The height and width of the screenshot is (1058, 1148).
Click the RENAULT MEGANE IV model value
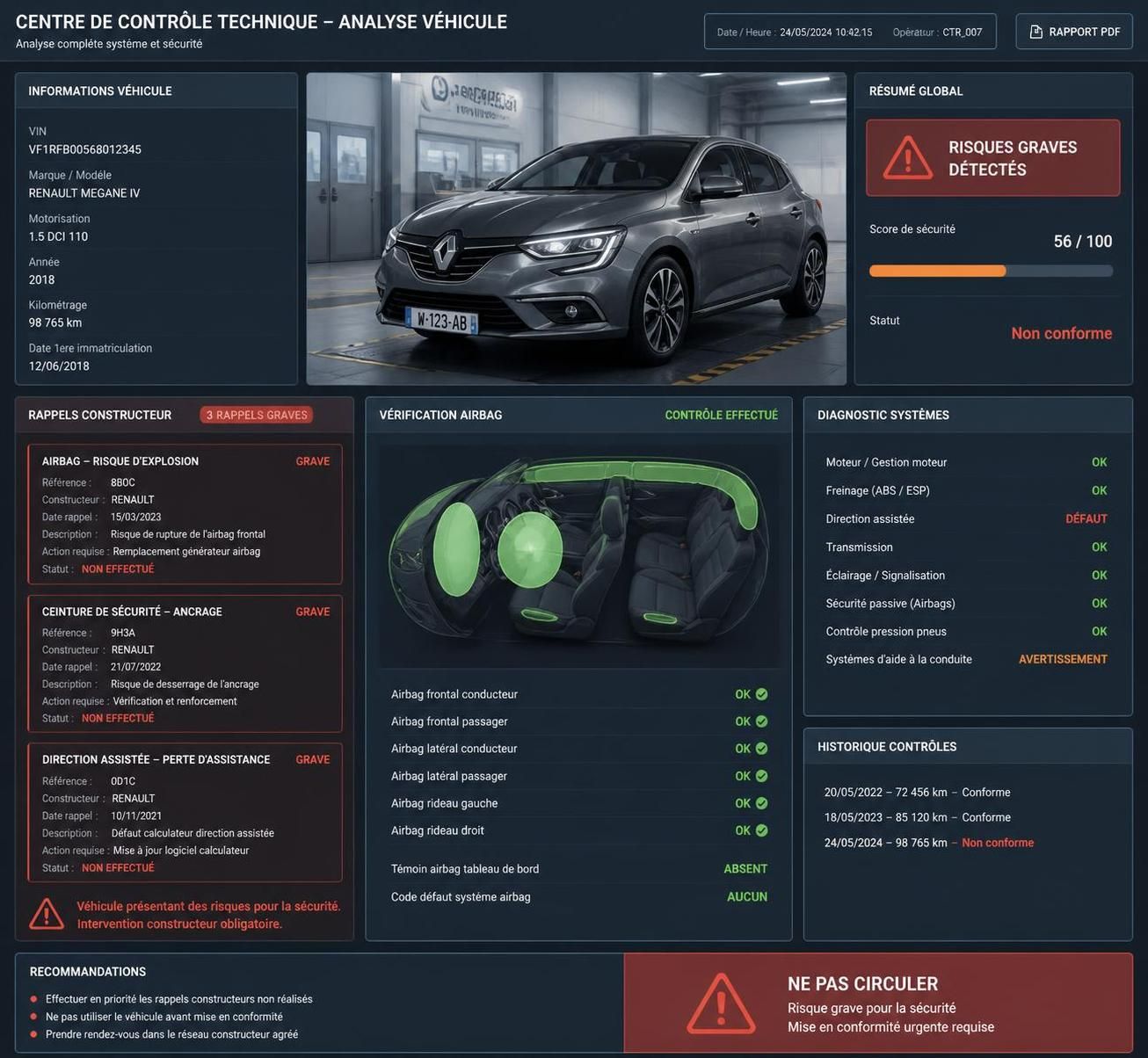(x=84, y=193)
